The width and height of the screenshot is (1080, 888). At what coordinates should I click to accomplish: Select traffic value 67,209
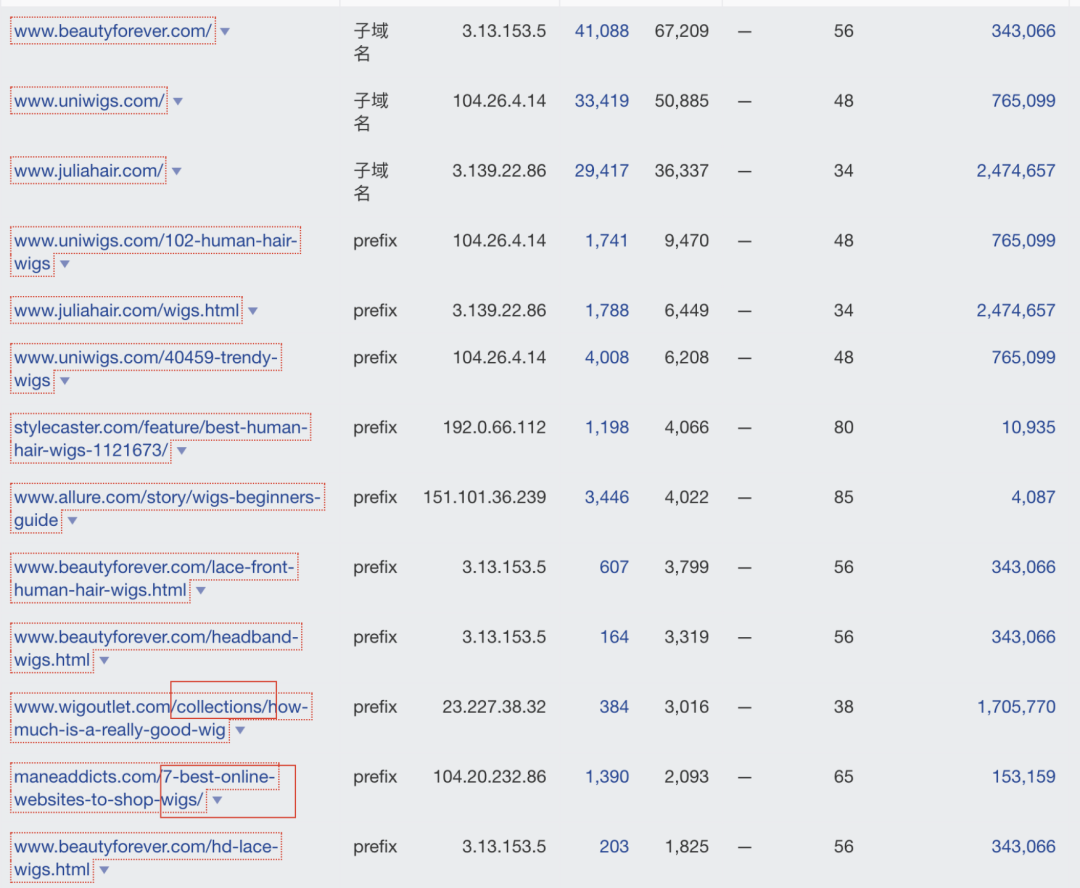pyautogui.click(x=681, y=31)
